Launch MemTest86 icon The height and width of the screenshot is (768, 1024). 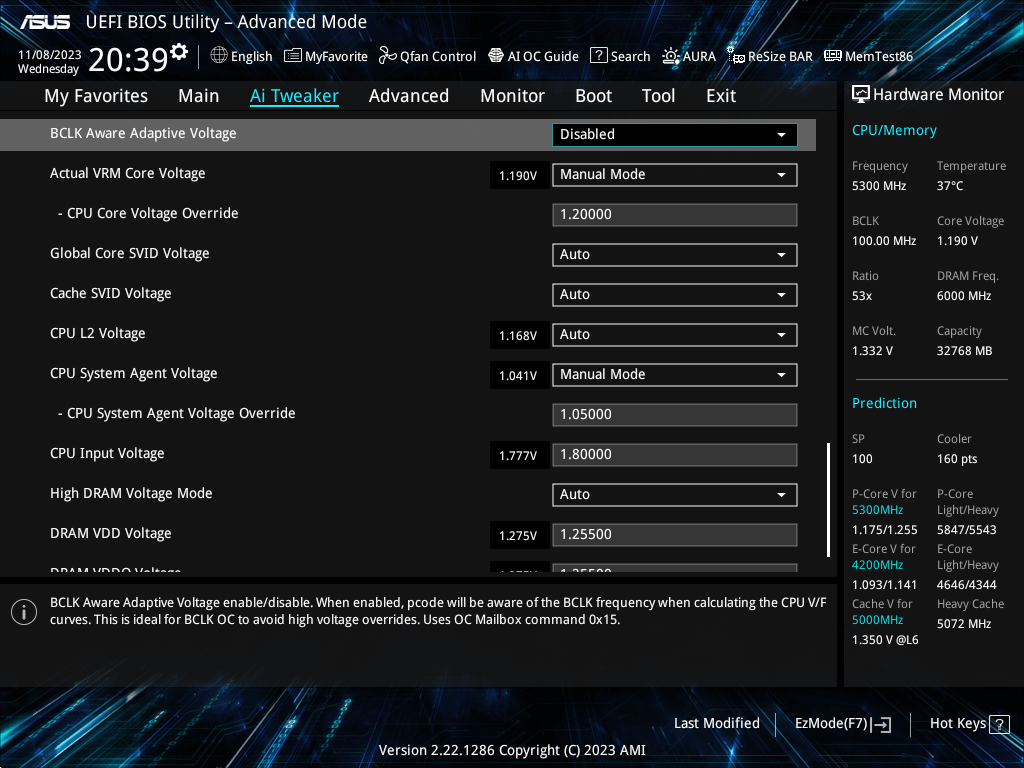833,56
